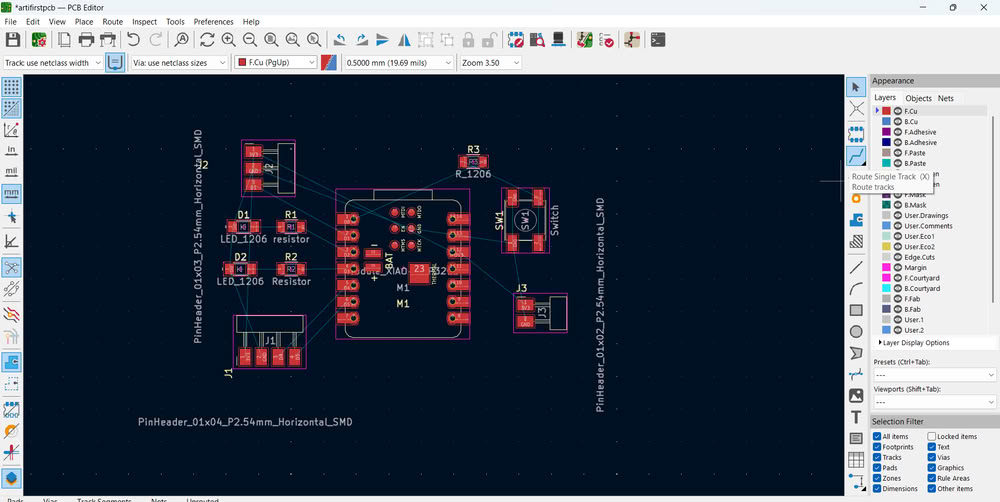Open the Preferences menu

coord(213,22)
